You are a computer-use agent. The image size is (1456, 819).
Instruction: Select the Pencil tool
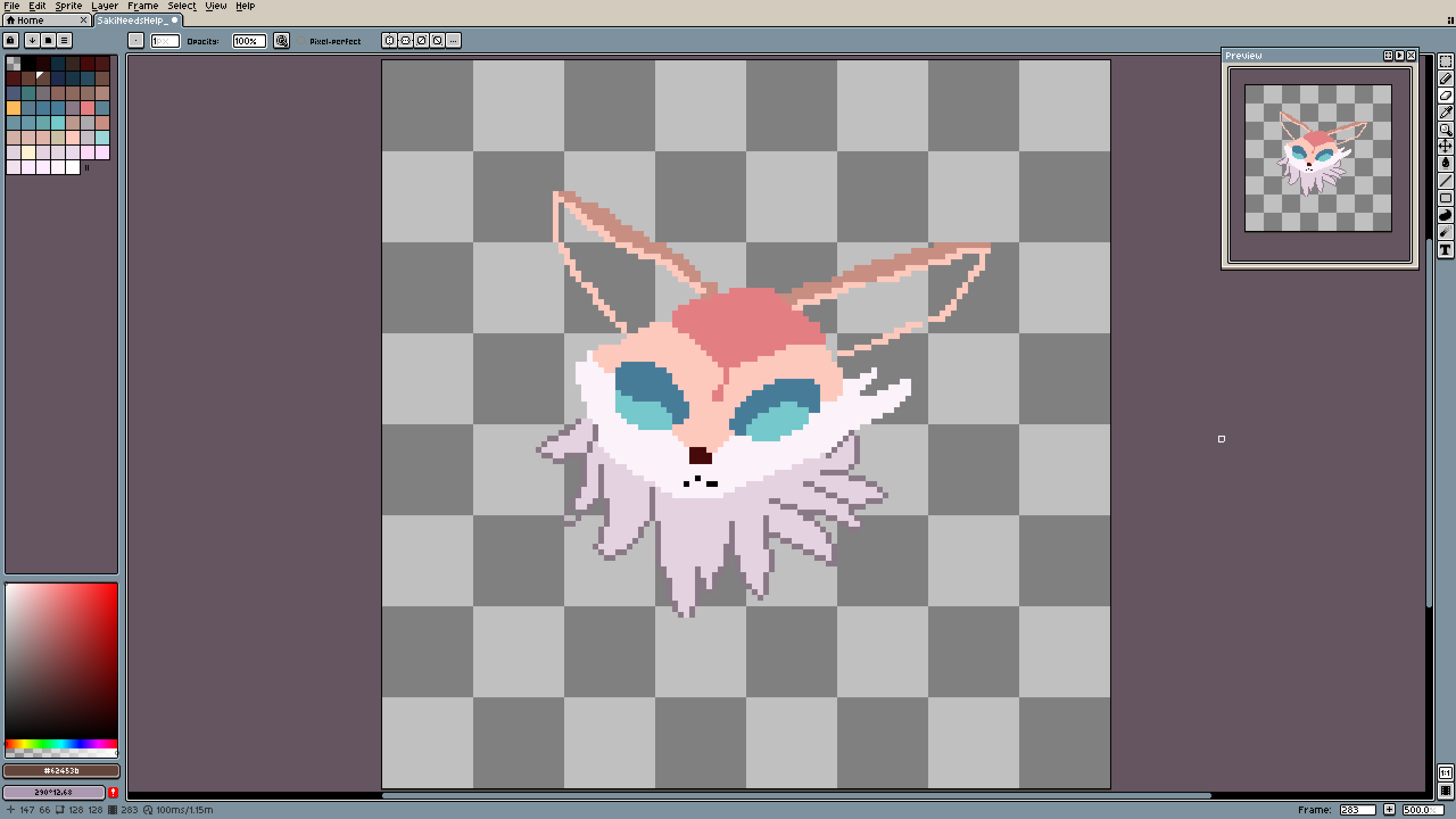point(1445,78)
